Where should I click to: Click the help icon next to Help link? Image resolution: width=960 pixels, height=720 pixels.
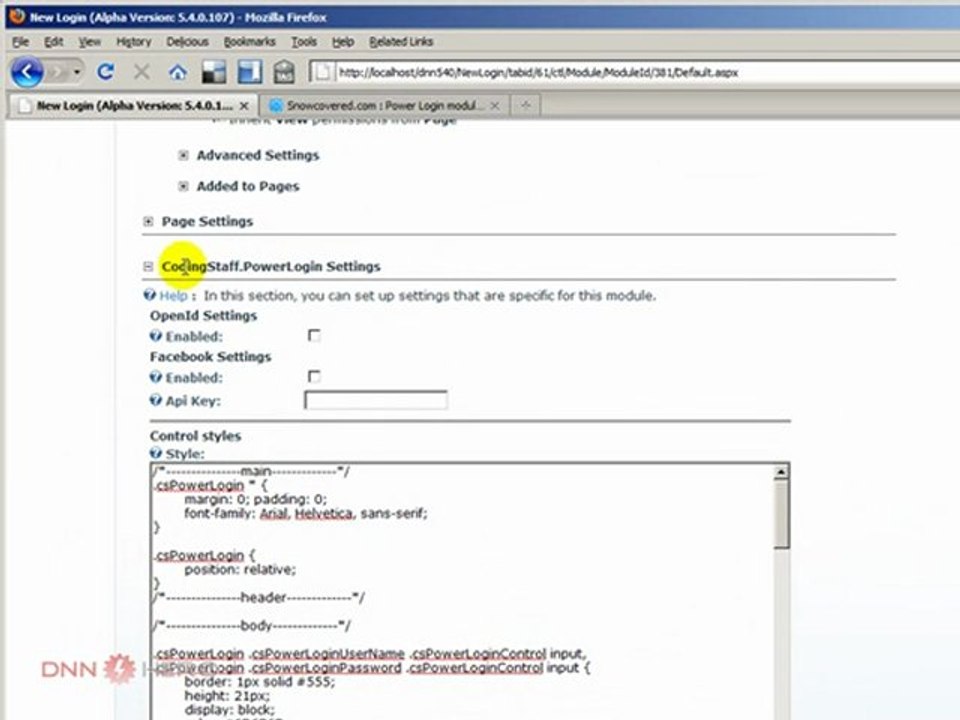click(x=150, y=295)
